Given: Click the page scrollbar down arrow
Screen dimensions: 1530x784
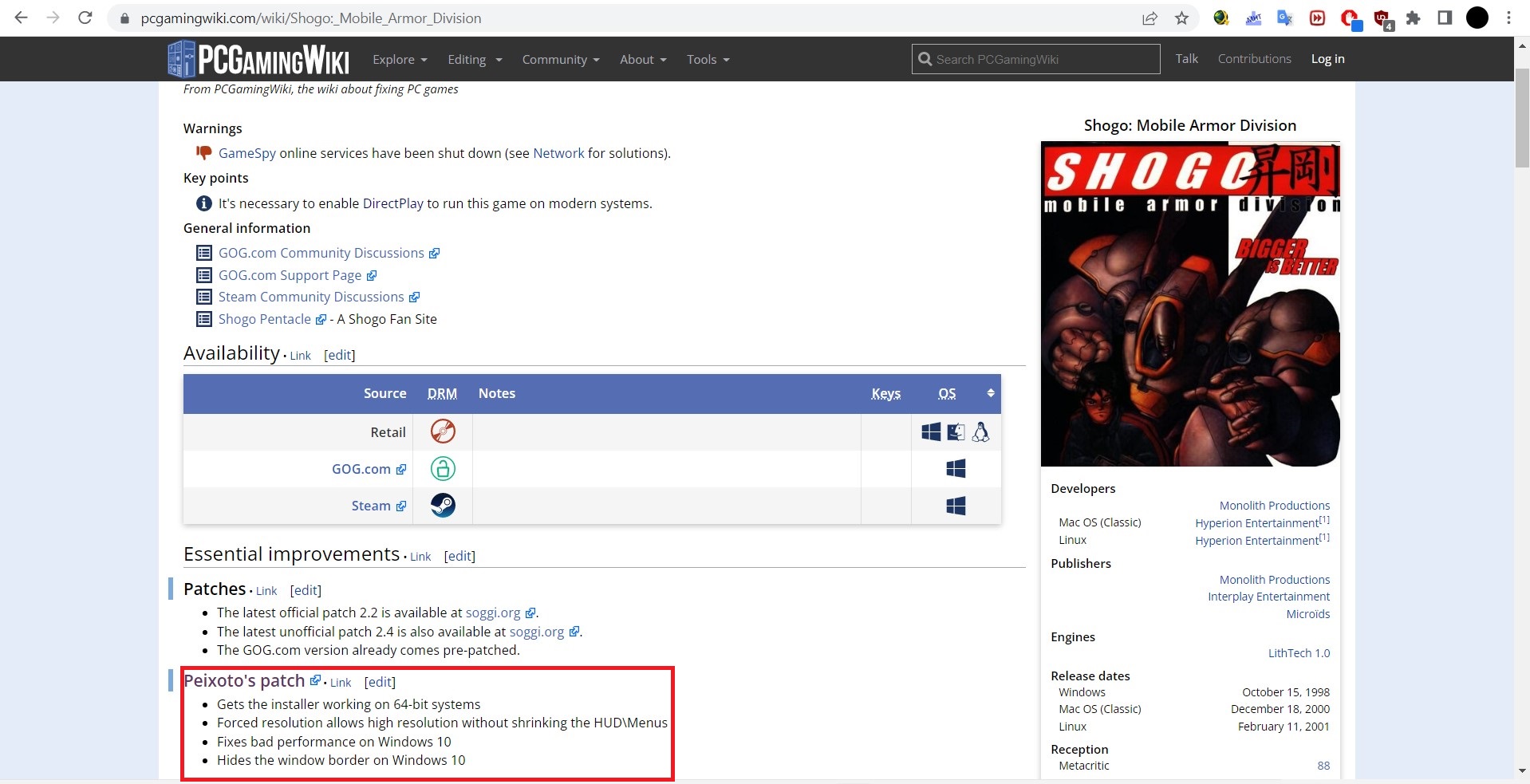Looking at the screenshot, I should (x=1522, y=771).
